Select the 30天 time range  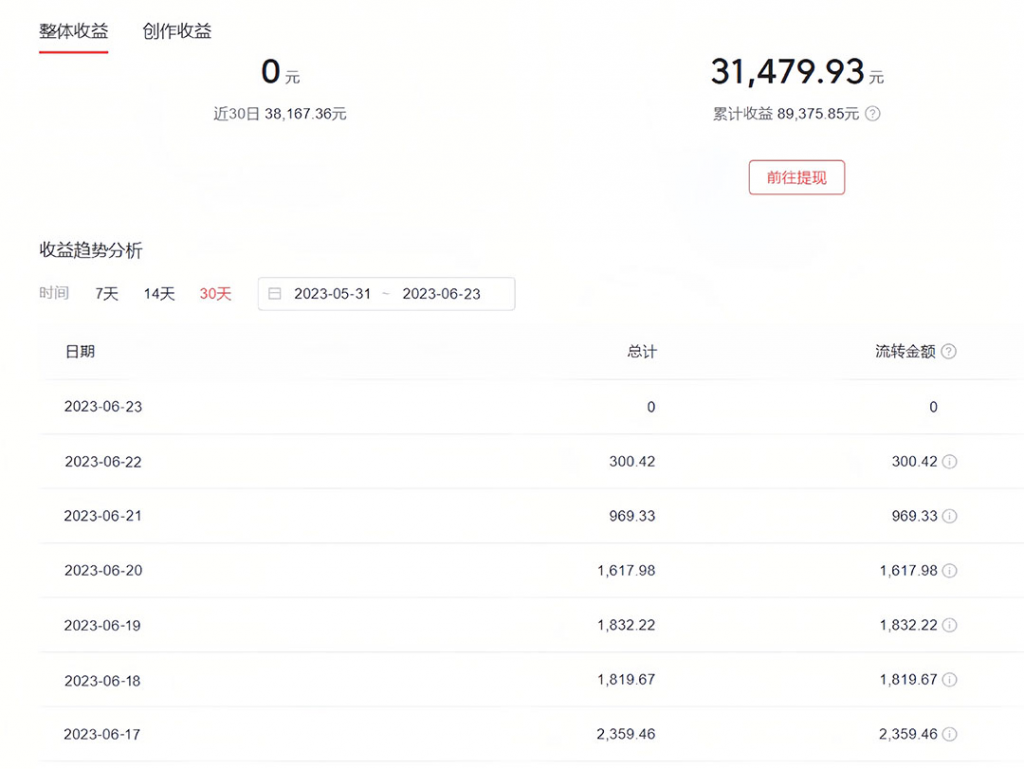[x=215, y=294]
